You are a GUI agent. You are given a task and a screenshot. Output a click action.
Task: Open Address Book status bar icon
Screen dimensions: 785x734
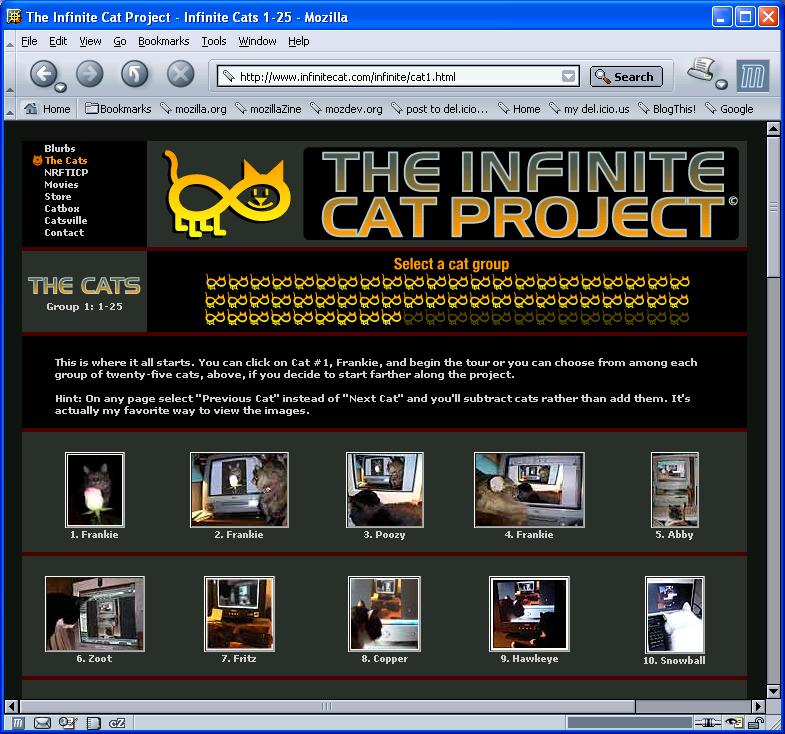pyautogui.click(x=94, y=722)
